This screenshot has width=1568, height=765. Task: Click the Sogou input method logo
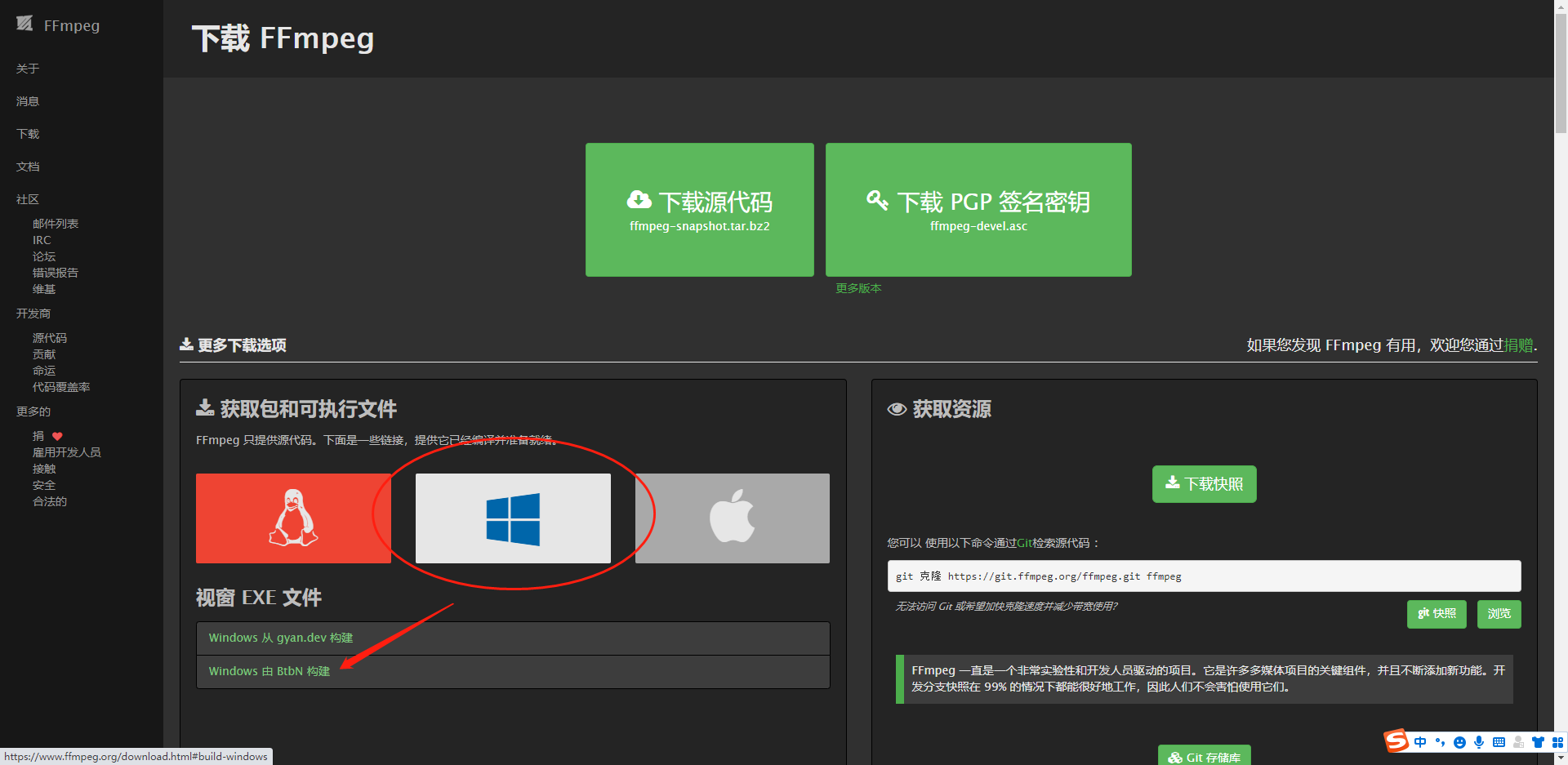(x=1396, y=741)
